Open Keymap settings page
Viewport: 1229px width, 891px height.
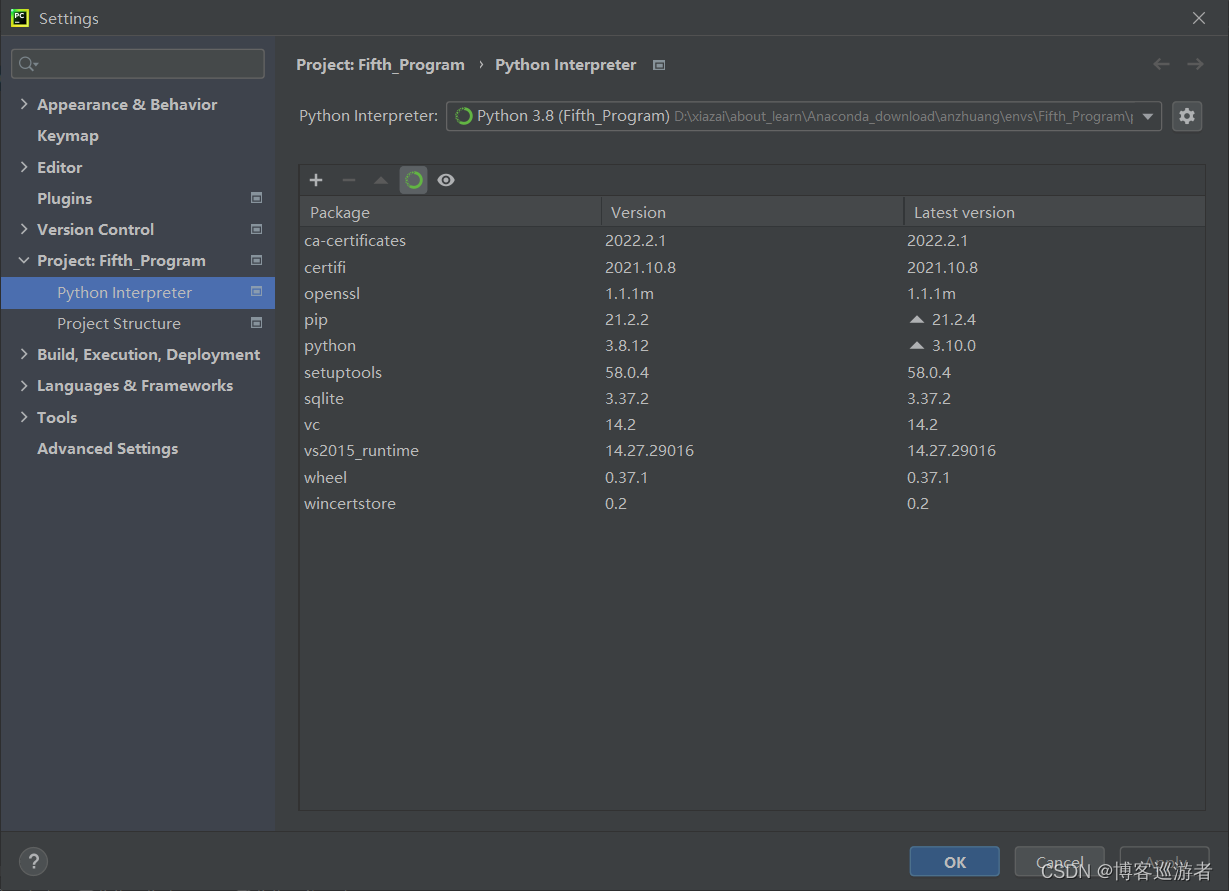(68, 135)
